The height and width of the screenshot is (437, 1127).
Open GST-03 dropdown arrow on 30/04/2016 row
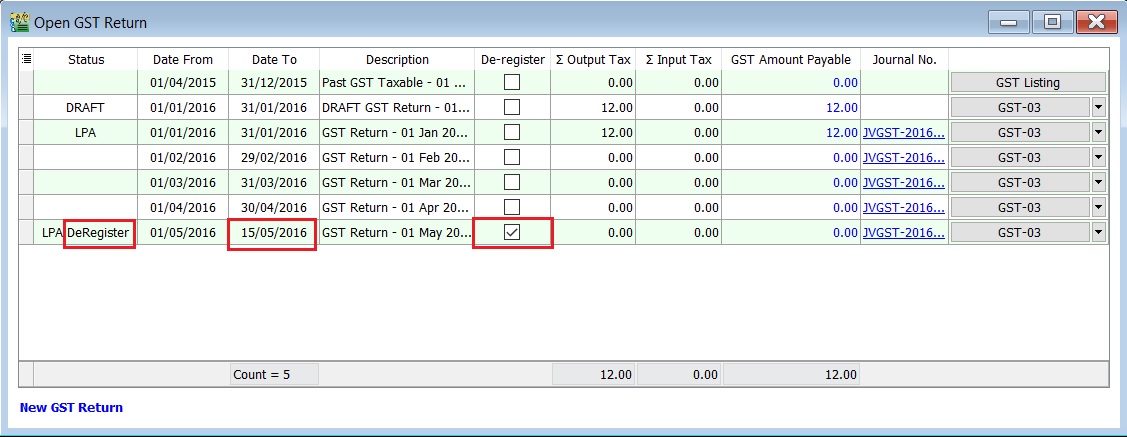pos(1099,208)
